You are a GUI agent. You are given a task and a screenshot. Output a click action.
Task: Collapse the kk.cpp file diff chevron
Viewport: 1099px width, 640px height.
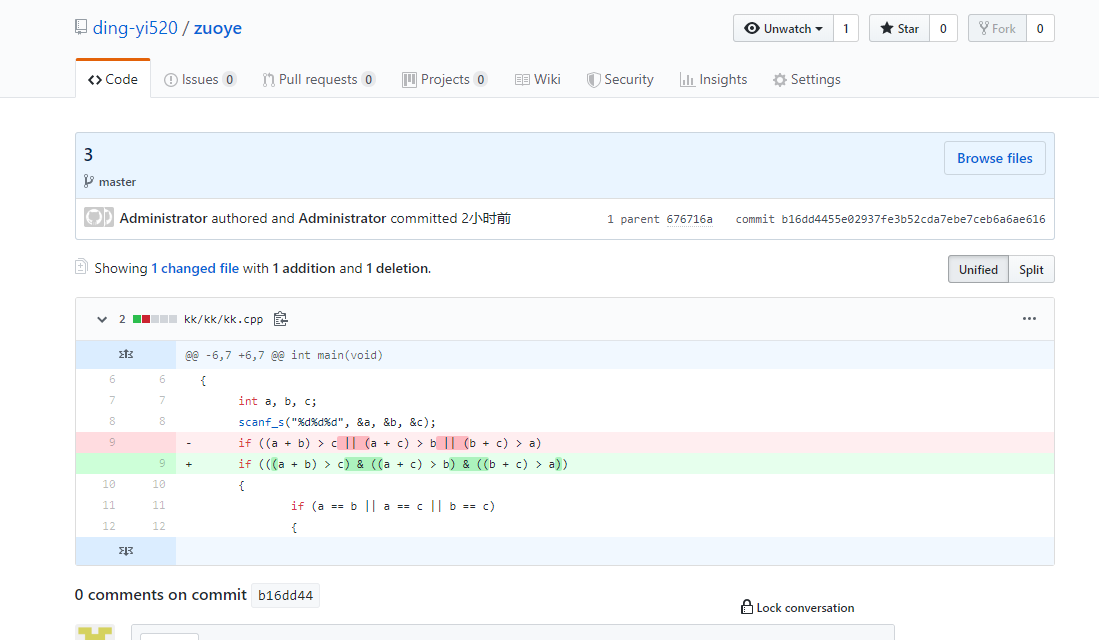[x=101, y=319]
